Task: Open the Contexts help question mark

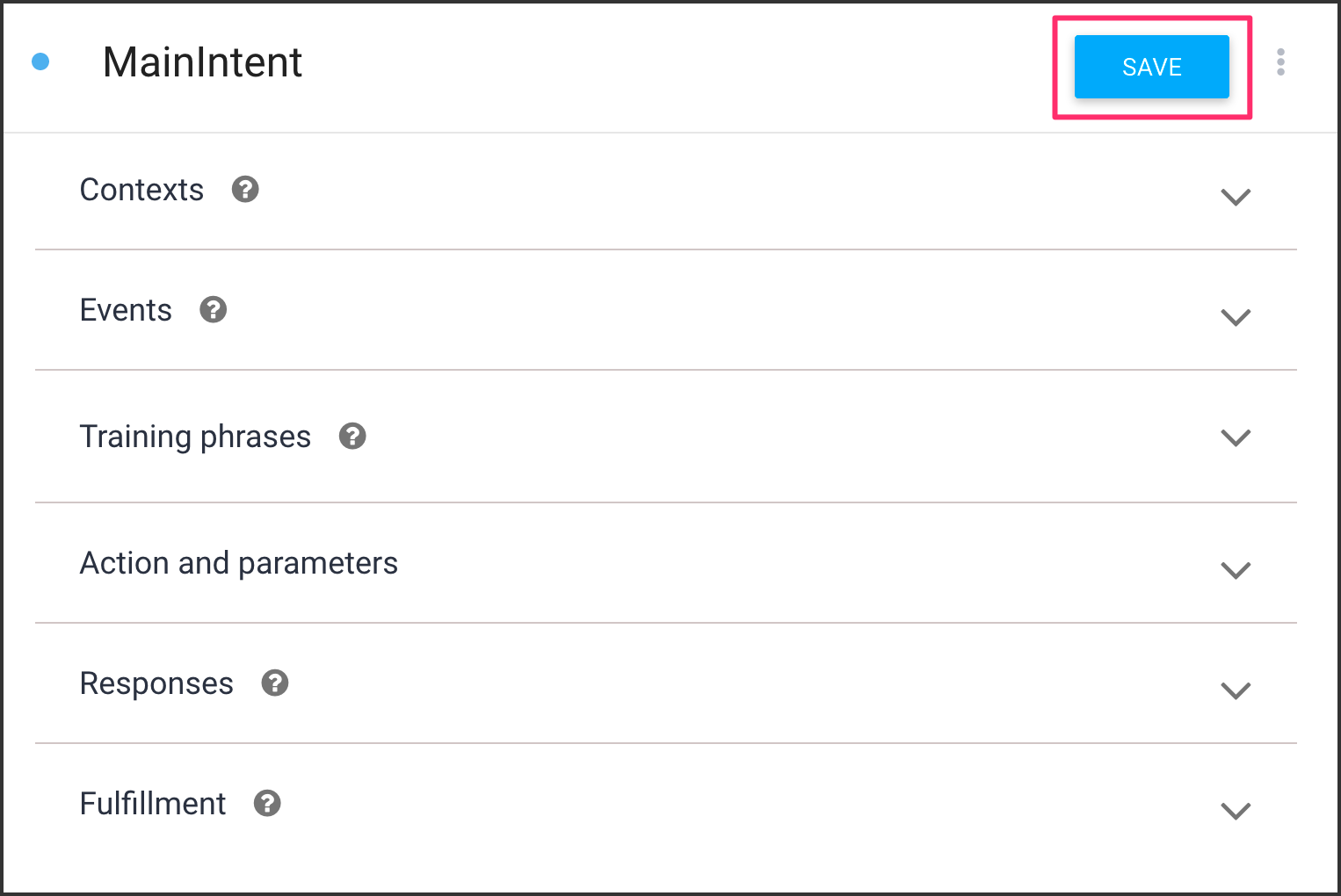Action: click(245, 189)
